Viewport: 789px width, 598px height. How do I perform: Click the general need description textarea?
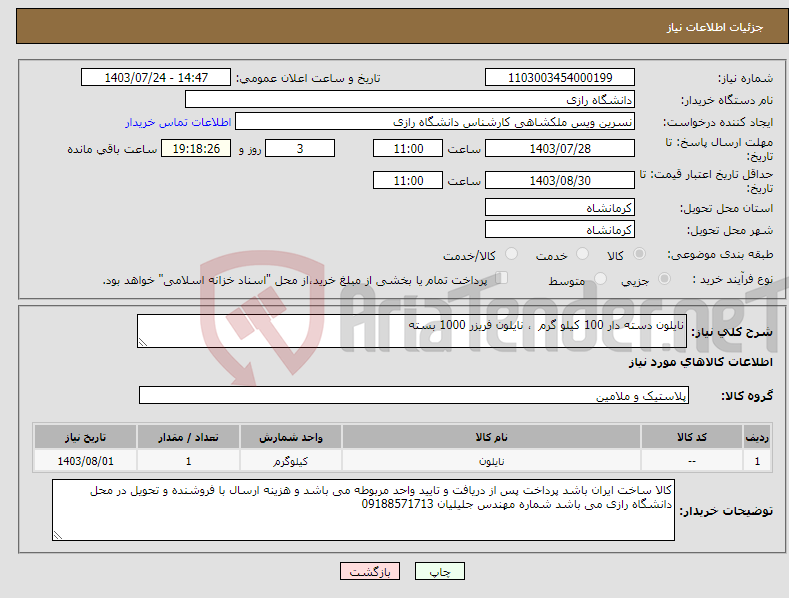pos(412,331)
